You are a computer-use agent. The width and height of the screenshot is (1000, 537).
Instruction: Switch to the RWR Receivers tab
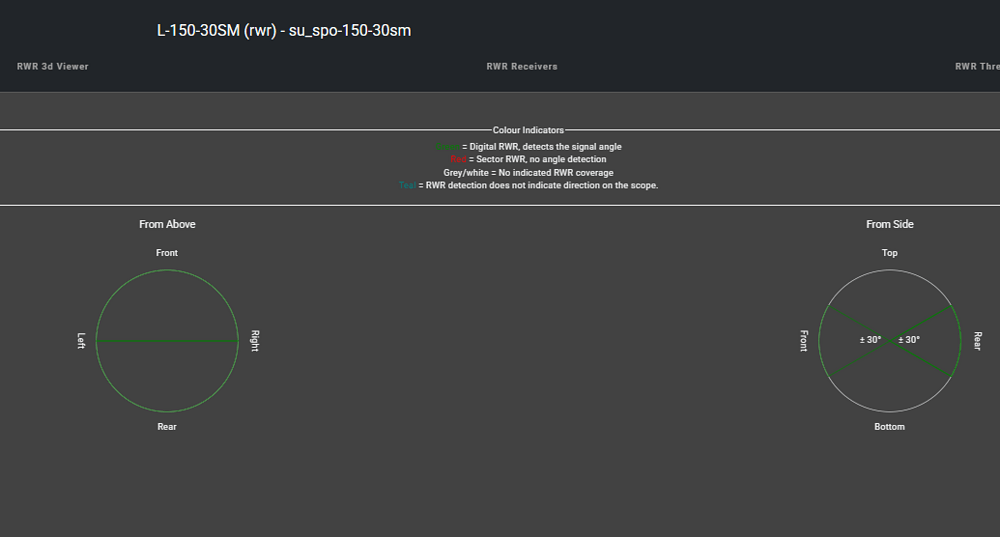[521, 67]
